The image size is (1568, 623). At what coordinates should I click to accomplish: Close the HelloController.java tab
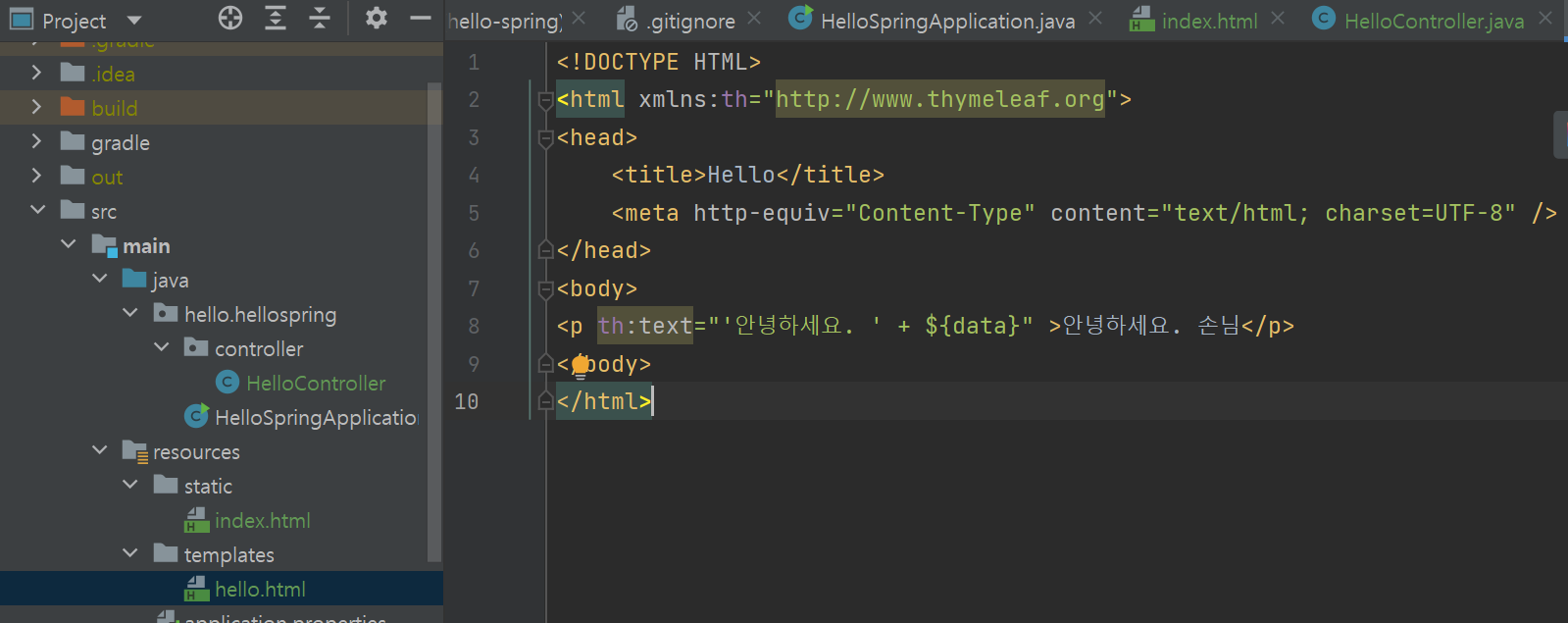pyautogui.click(x=1545, y=18)
